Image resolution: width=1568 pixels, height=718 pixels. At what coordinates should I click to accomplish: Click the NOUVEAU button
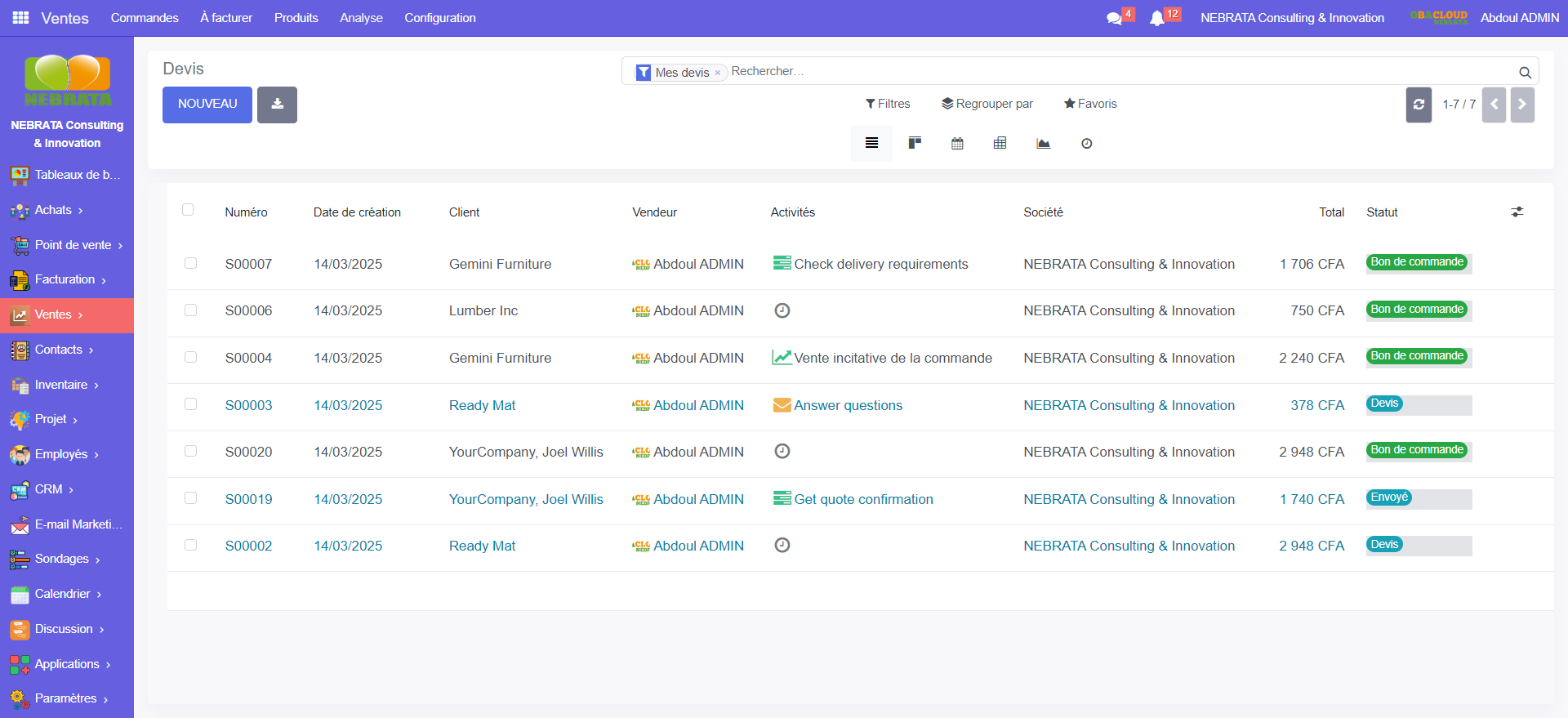[207, 105]
